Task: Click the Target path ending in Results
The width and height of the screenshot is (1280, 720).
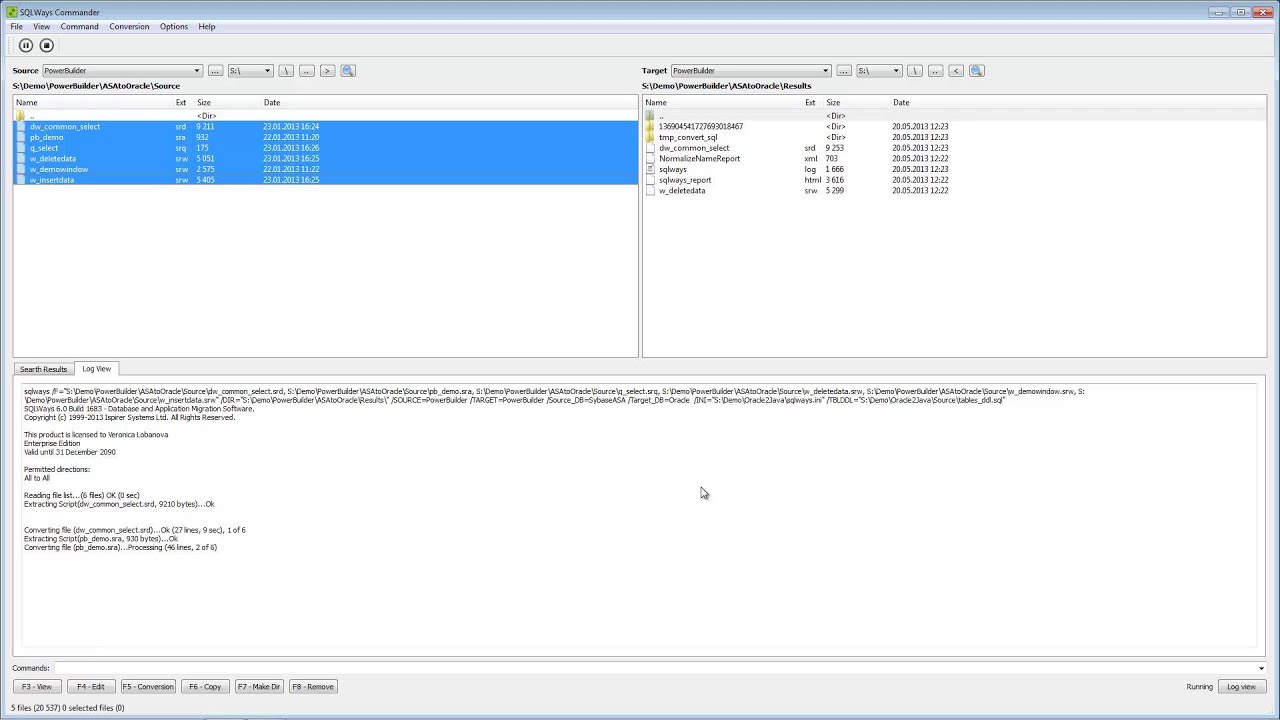Action: [726, 86]
